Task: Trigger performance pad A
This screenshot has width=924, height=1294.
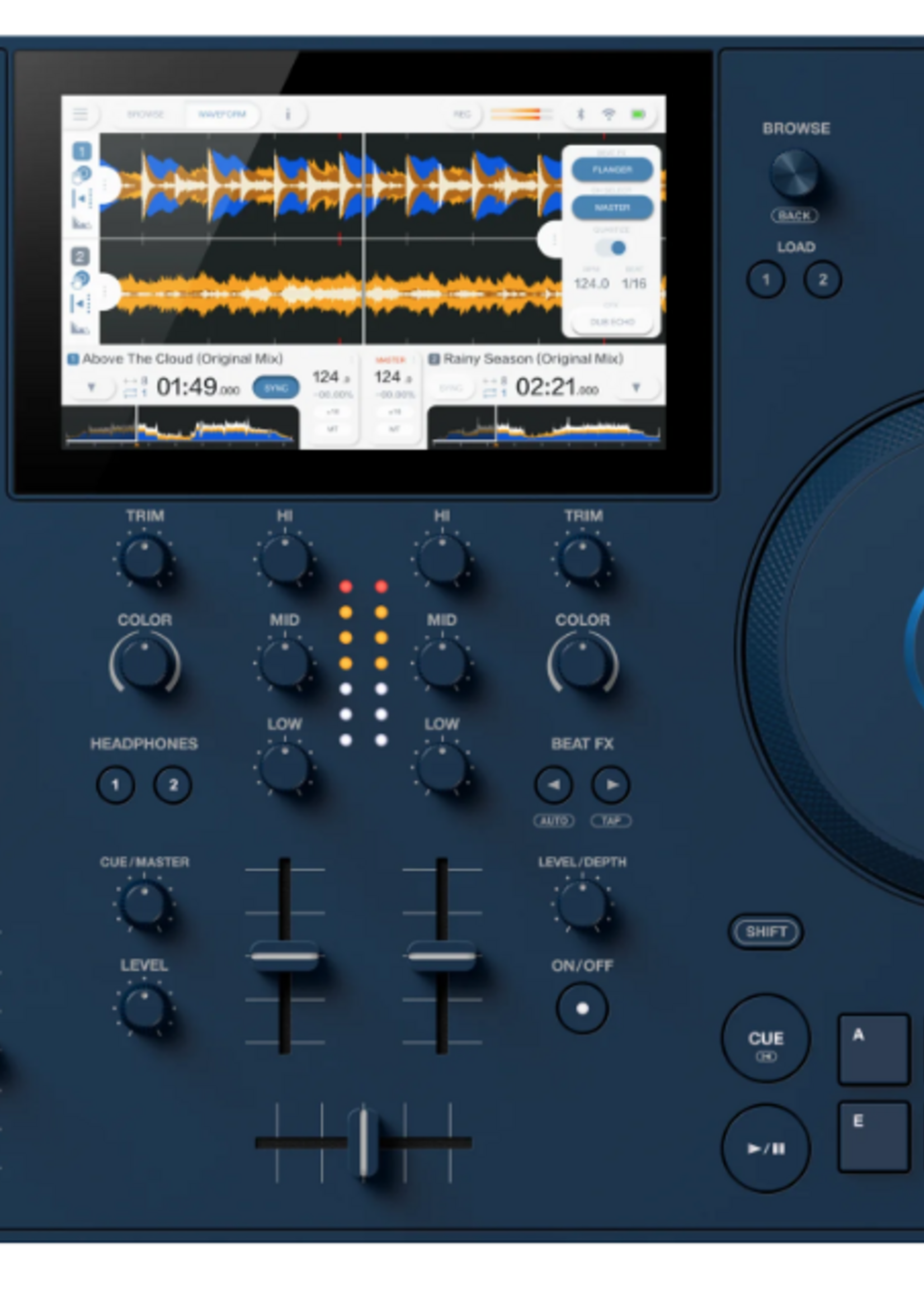Action: pyautogui.click(x=874, y=1048)
